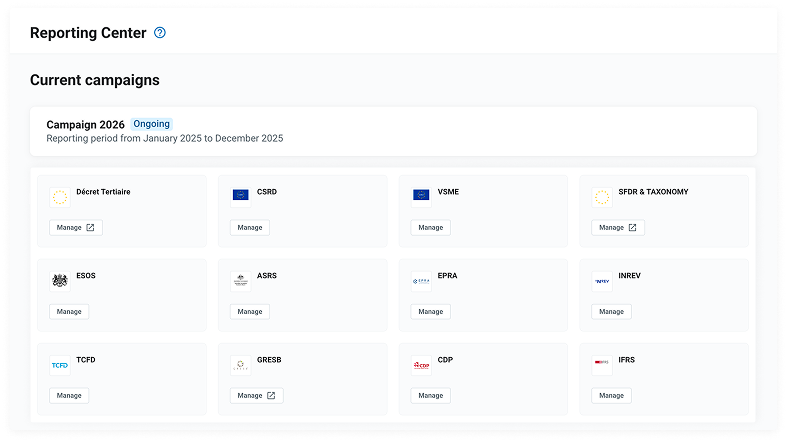Manage the ESOS framework
787x442 pixels.
(x=69, y=312)
